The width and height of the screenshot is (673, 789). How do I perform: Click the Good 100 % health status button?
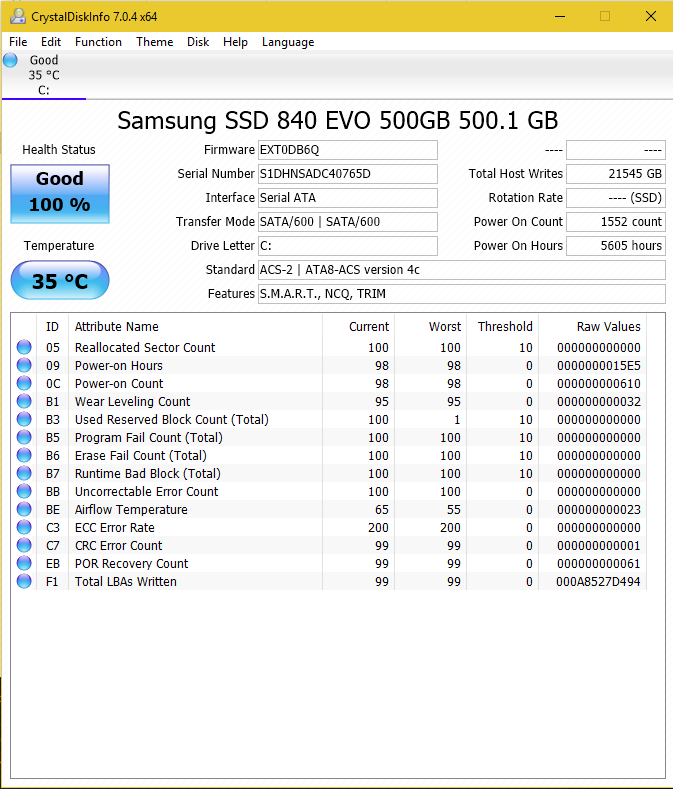[x=60, y=194]
